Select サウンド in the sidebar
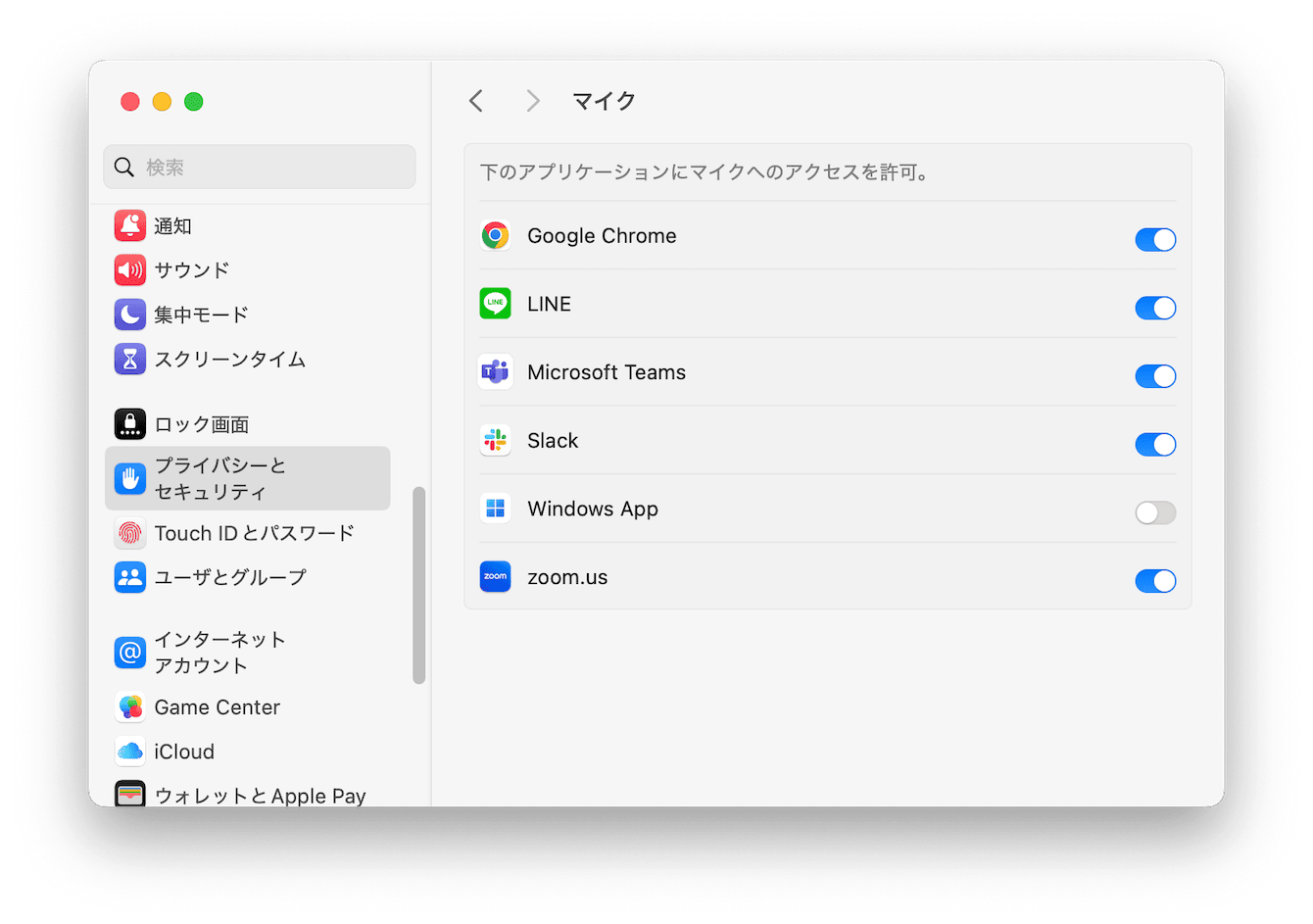The image size is (1313, 924). pos(192,270)
